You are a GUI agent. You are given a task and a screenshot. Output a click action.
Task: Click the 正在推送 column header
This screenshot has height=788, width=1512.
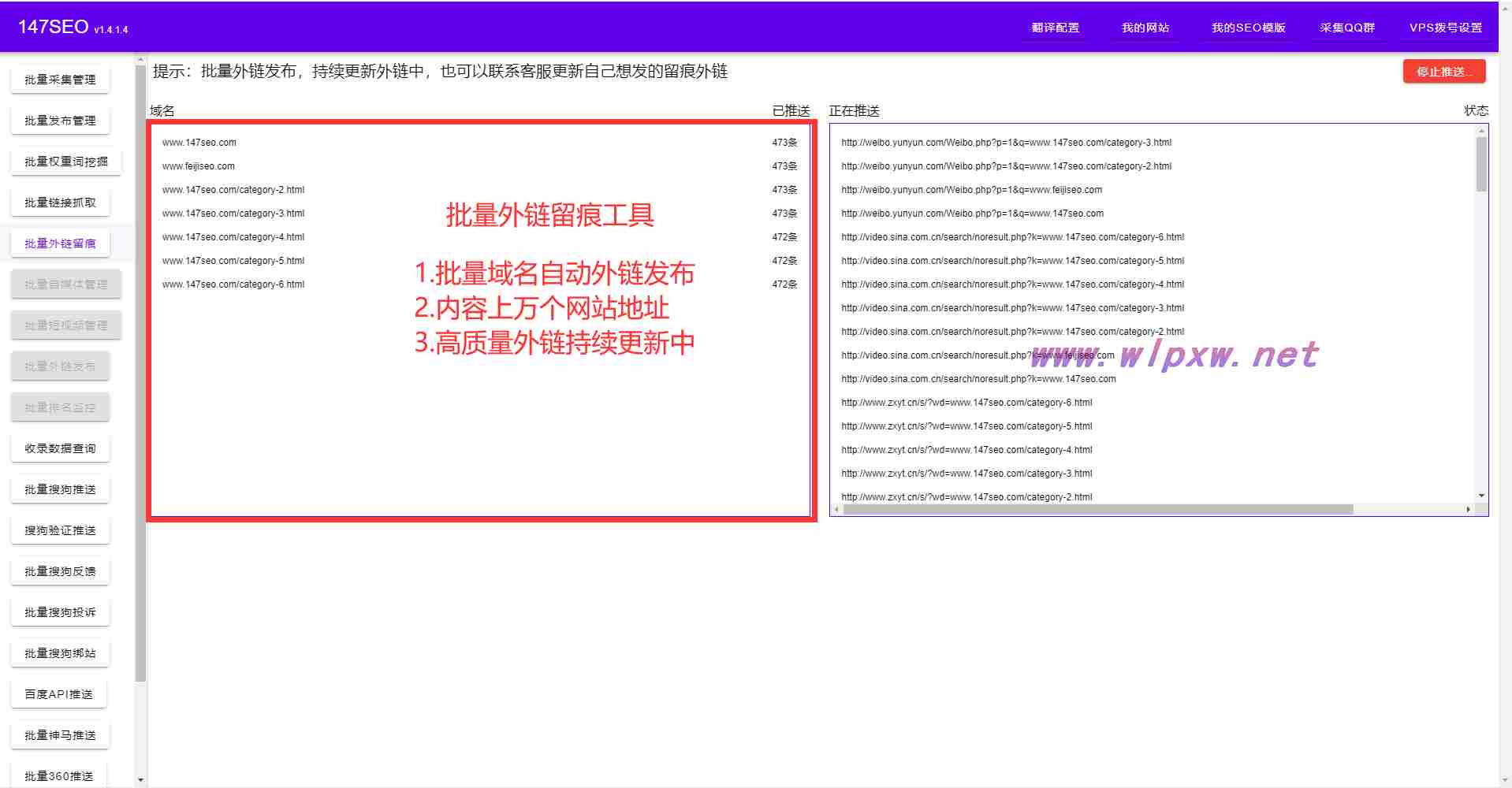(x=854, y=111)
